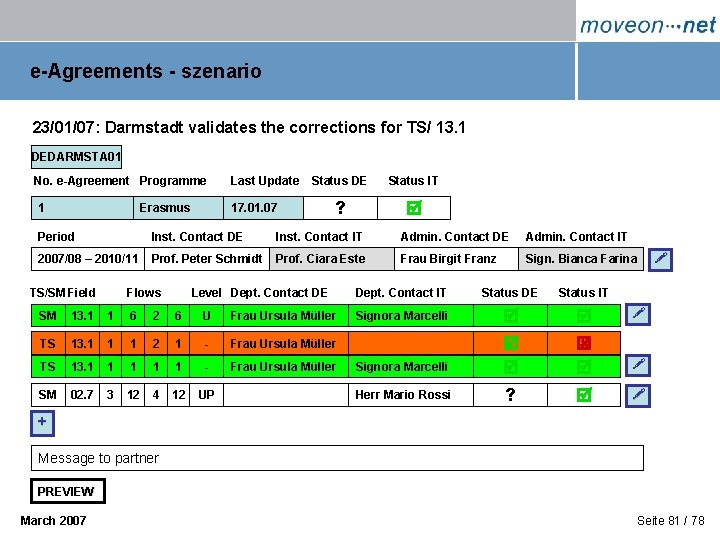
Task: Select Frau Ursula Müller in orange TS row
Action: 286,343
